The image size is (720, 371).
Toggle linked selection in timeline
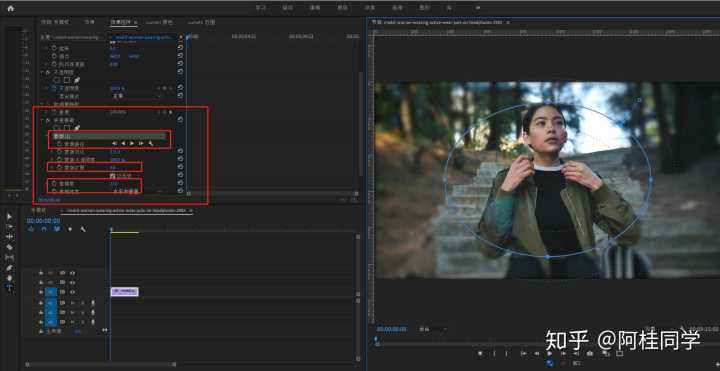point(57,229)
